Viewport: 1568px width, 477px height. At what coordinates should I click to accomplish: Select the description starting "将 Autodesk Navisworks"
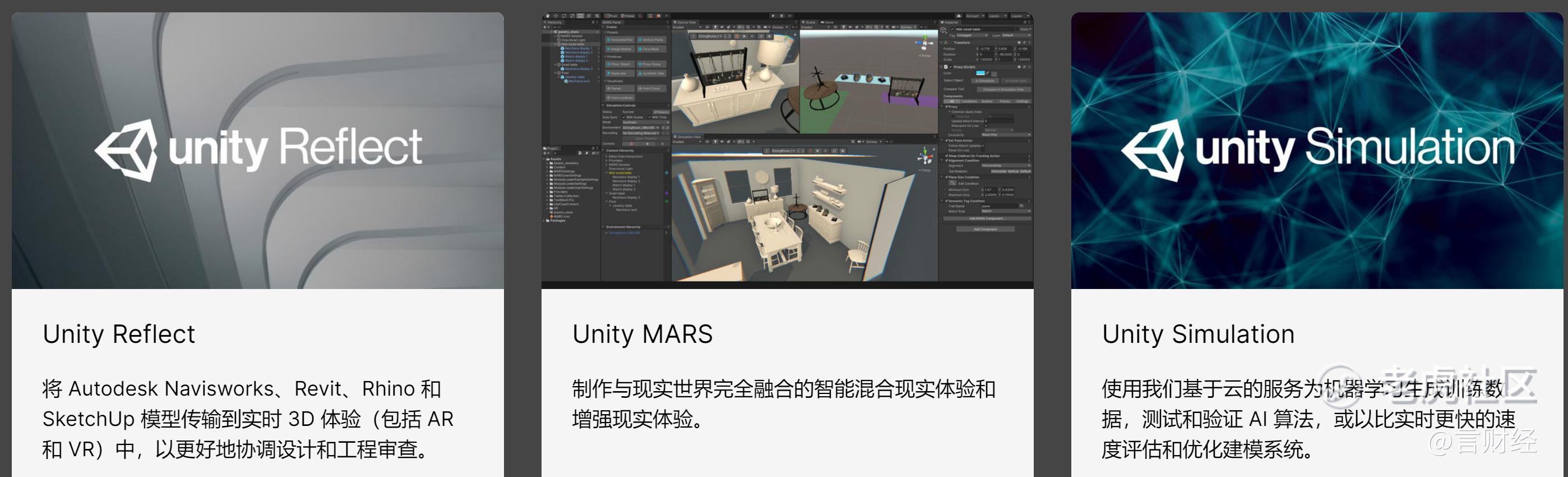pos(248,419)
